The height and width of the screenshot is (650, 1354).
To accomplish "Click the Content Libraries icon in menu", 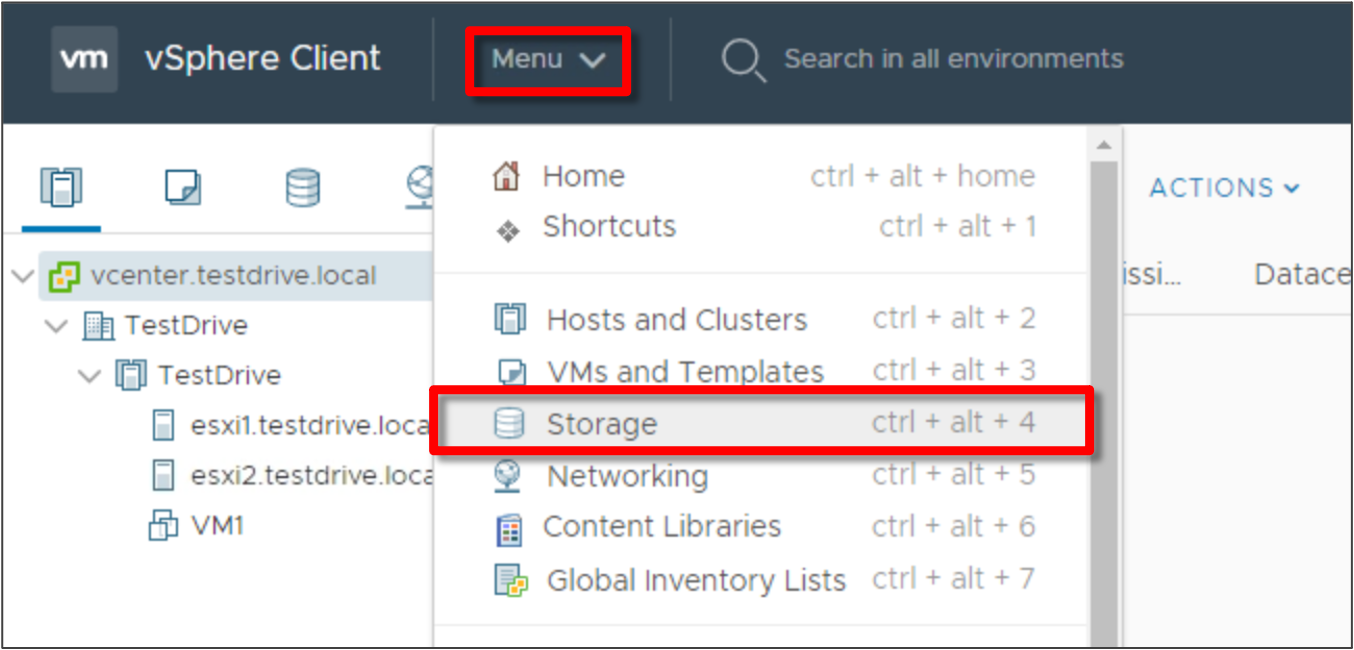I will (509, 528).
